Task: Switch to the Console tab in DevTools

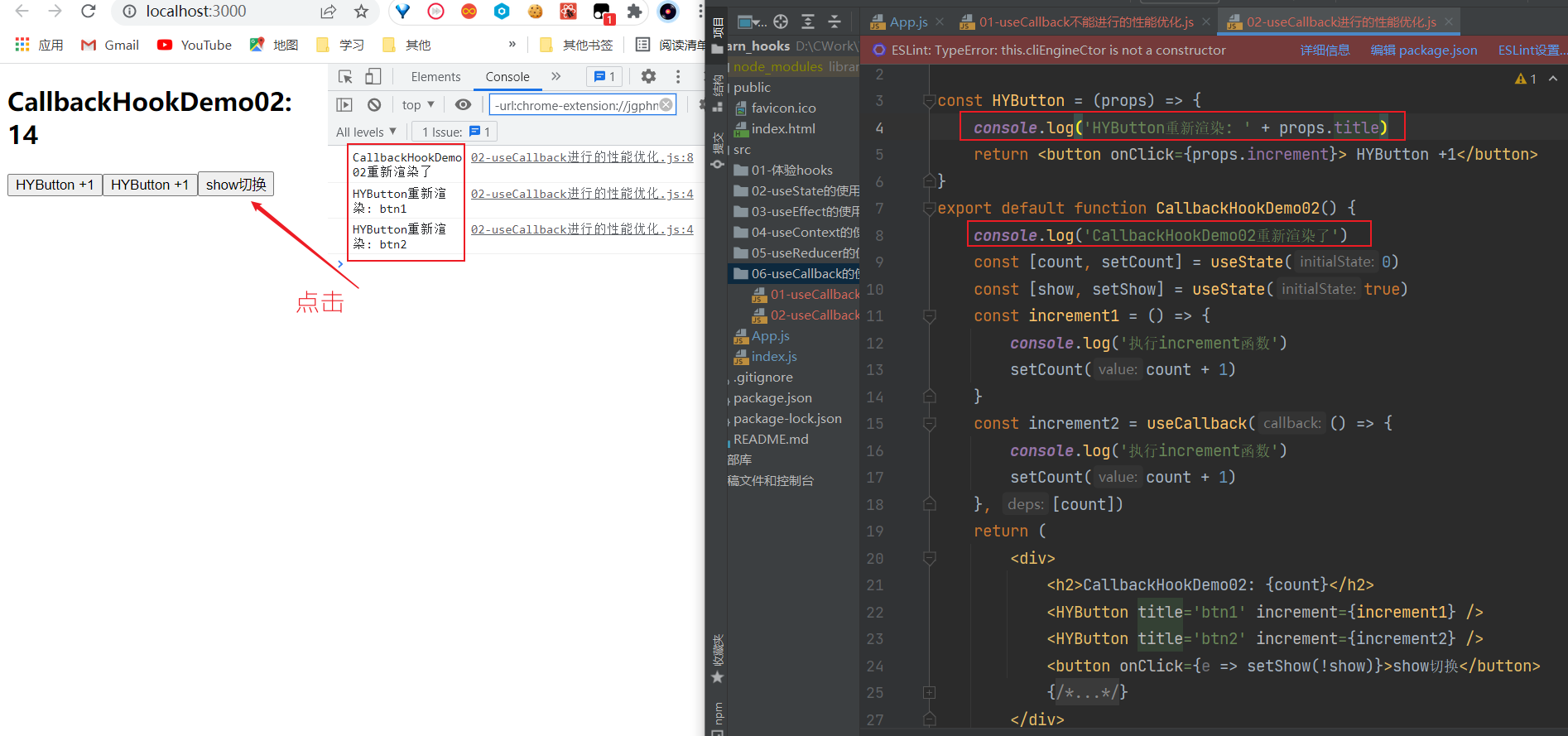Action: (507, 76)
